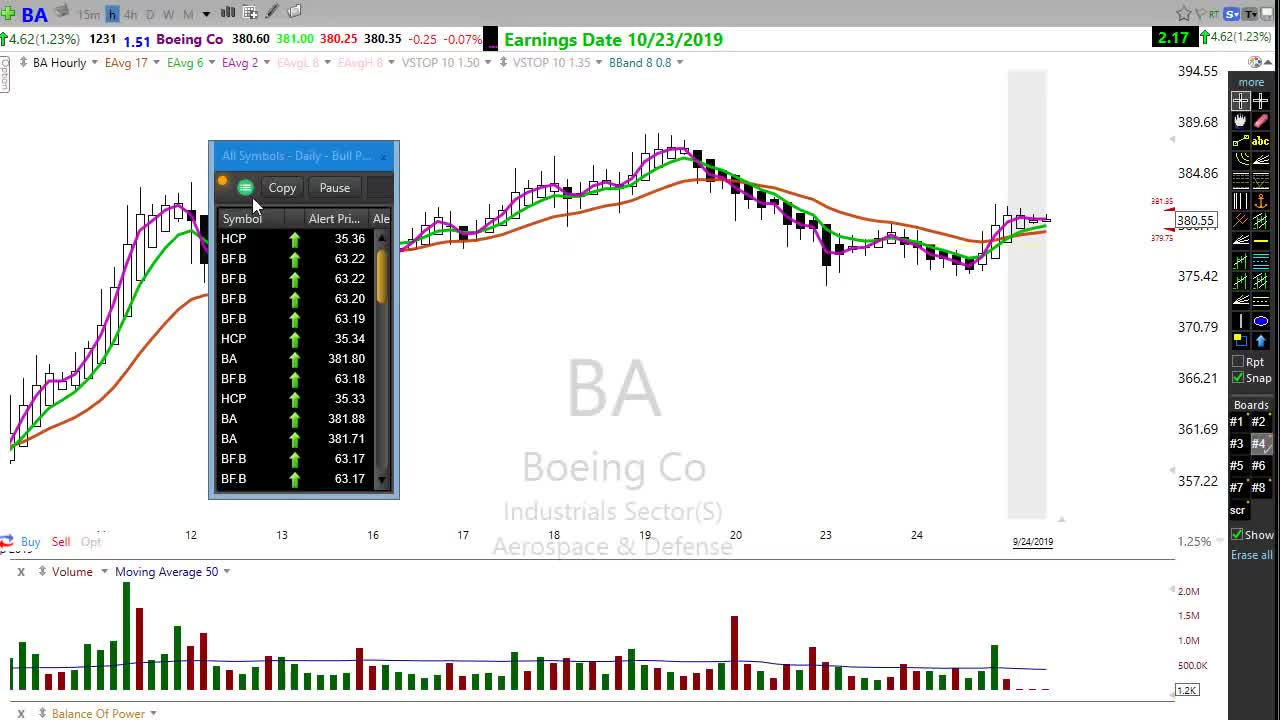This screenshot has height=720, width=1280.
Task: Click the orange status dot in alert window
Action: click(222, 181)
